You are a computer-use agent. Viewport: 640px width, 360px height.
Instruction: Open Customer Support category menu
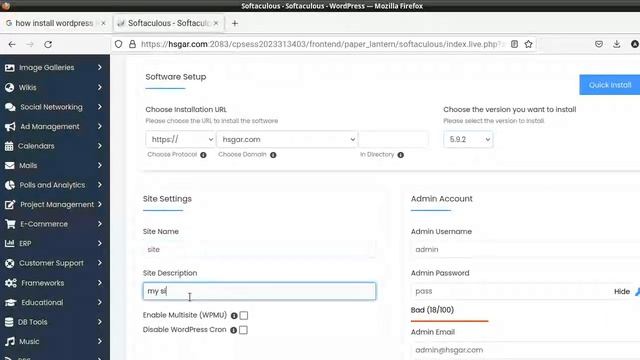pyautogui.click(x=55, y=263)
